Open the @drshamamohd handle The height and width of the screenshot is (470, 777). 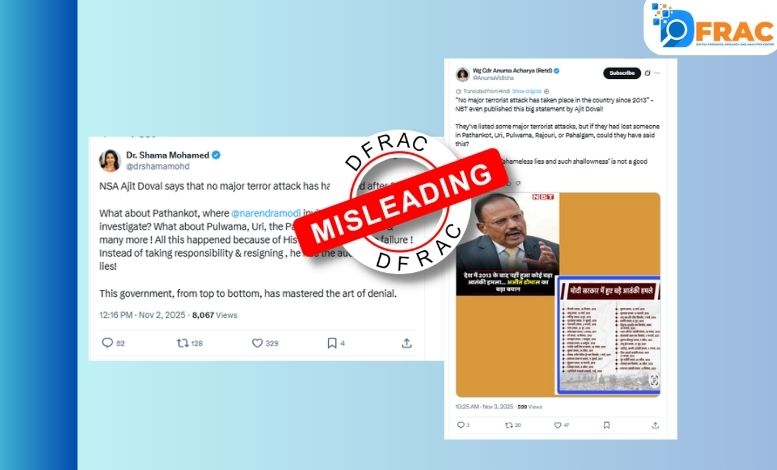point(158,167)
